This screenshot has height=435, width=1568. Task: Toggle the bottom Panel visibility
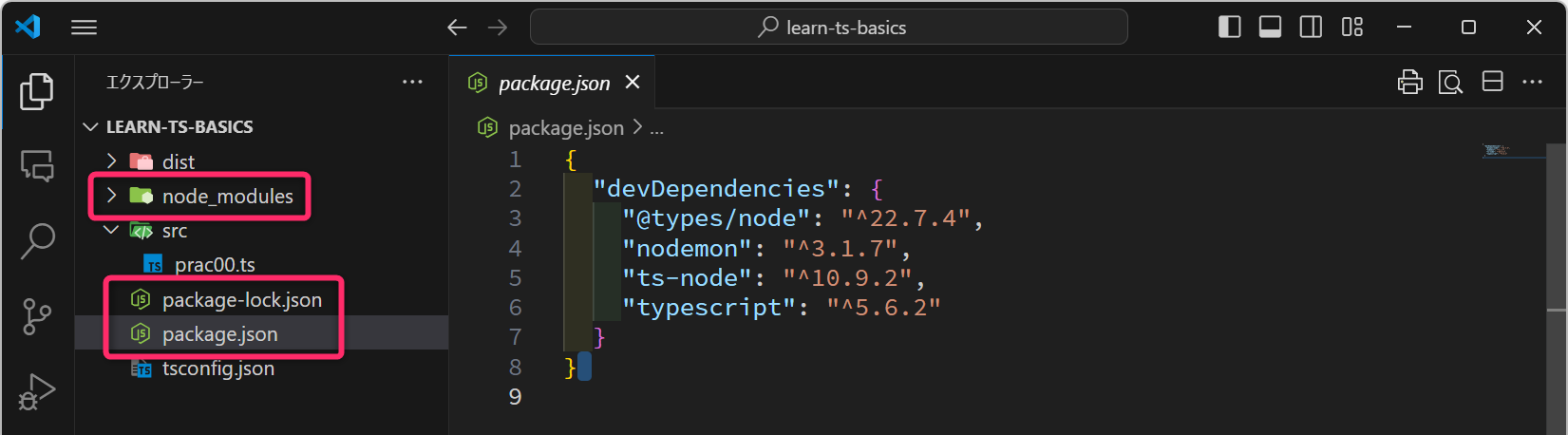[1270, 28]
